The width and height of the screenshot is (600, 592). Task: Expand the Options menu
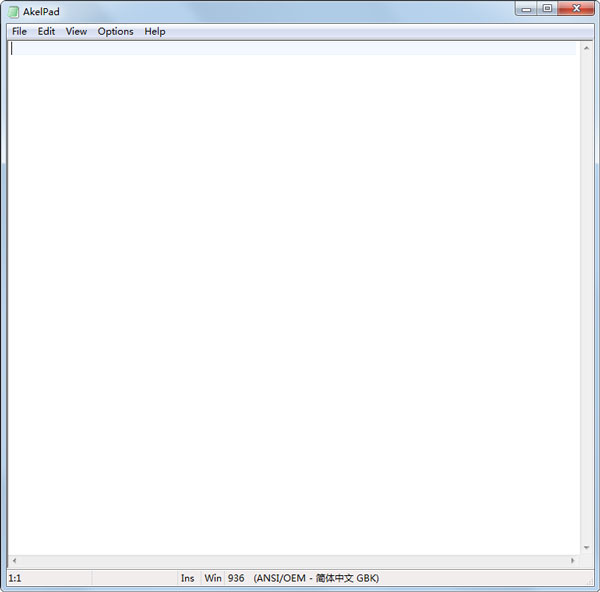click(x=115, y=31)
